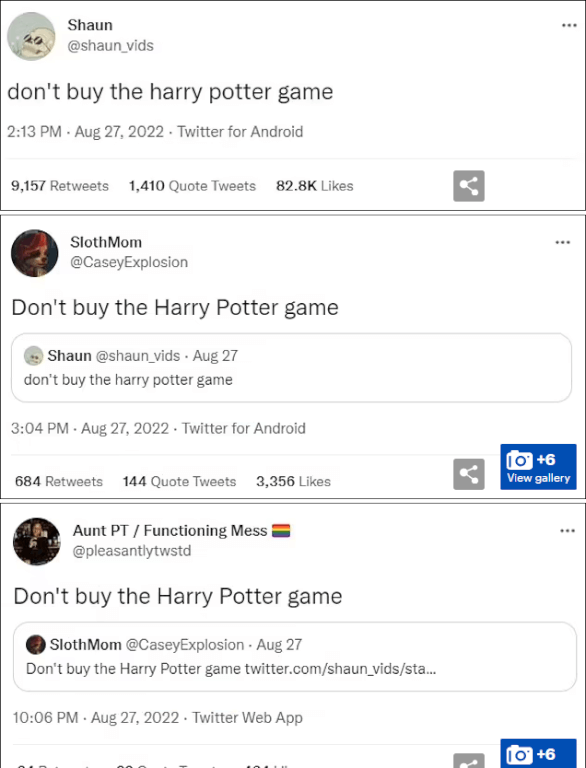Click SlothMom's profile avatar
This screenshot has width=586, height=768.
coord(34,253)
